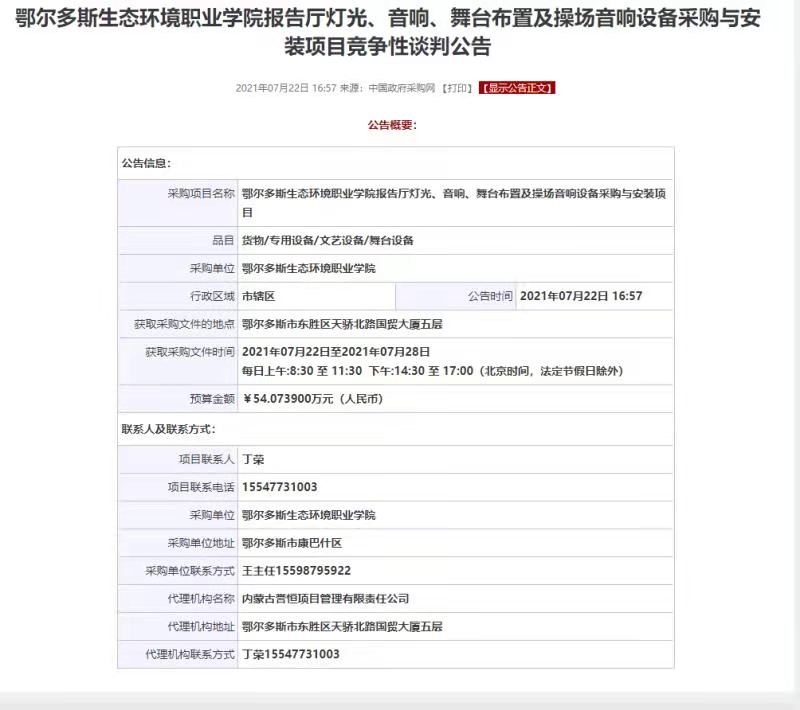Click the 【打印】 print link
The width and height of the screenshot is (800, 710).
458,88
